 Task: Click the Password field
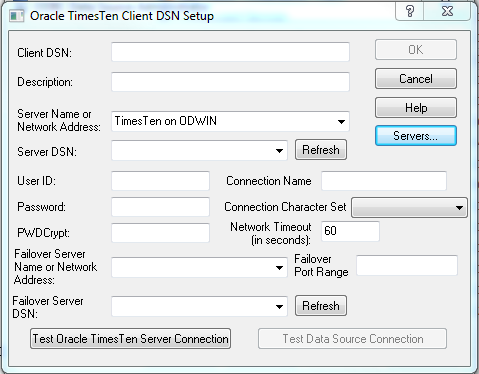[160, 207]
